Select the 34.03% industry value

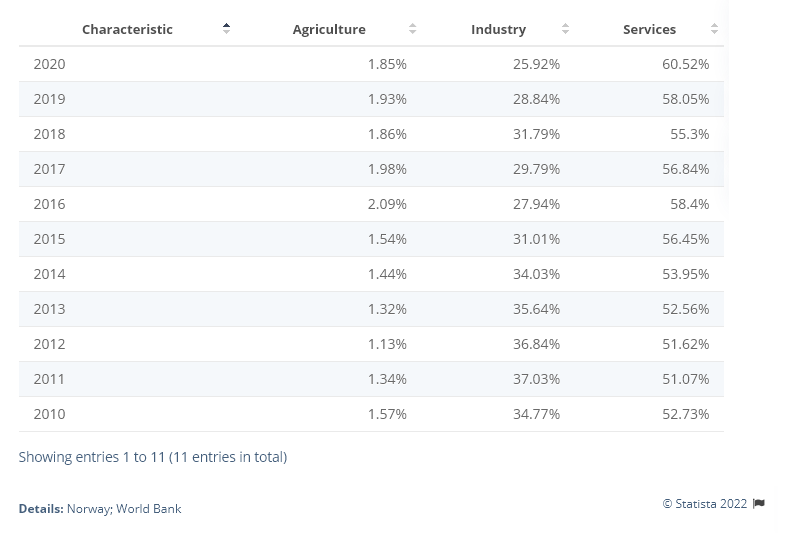click(x=536, y=274)
